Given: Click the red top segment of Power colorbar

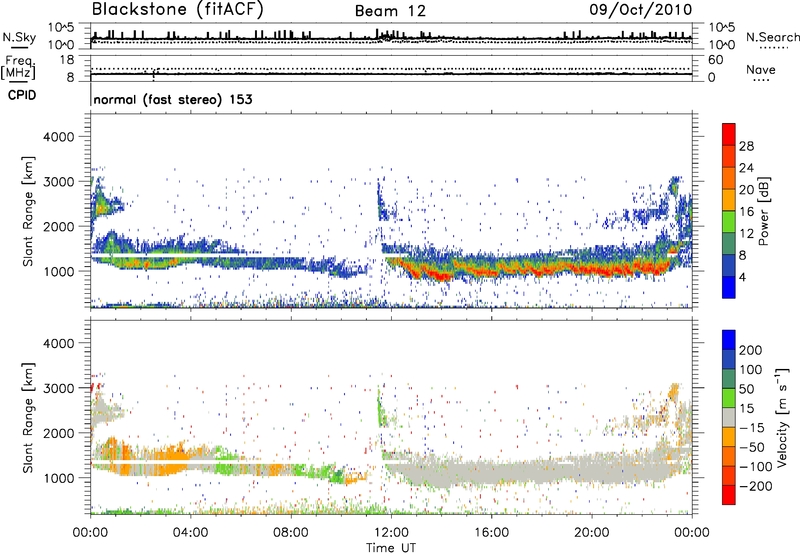Looking at the screenshot, I should 729,134.
